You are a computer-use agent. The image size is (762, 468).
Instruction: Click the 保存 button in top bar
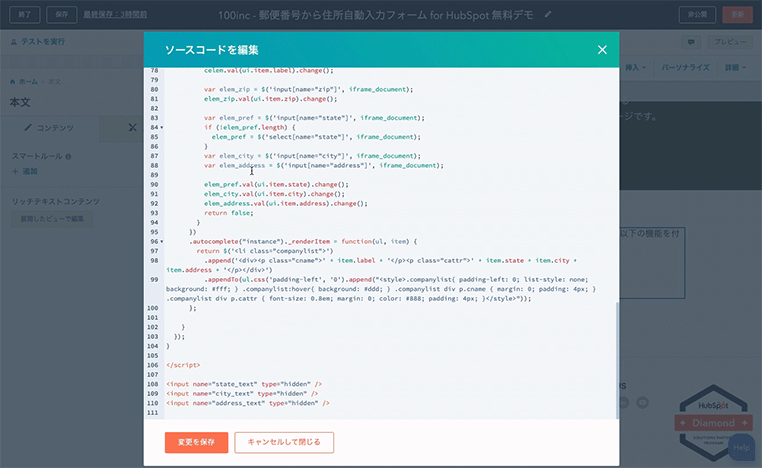pyautogui.click(x=62, y=15)
